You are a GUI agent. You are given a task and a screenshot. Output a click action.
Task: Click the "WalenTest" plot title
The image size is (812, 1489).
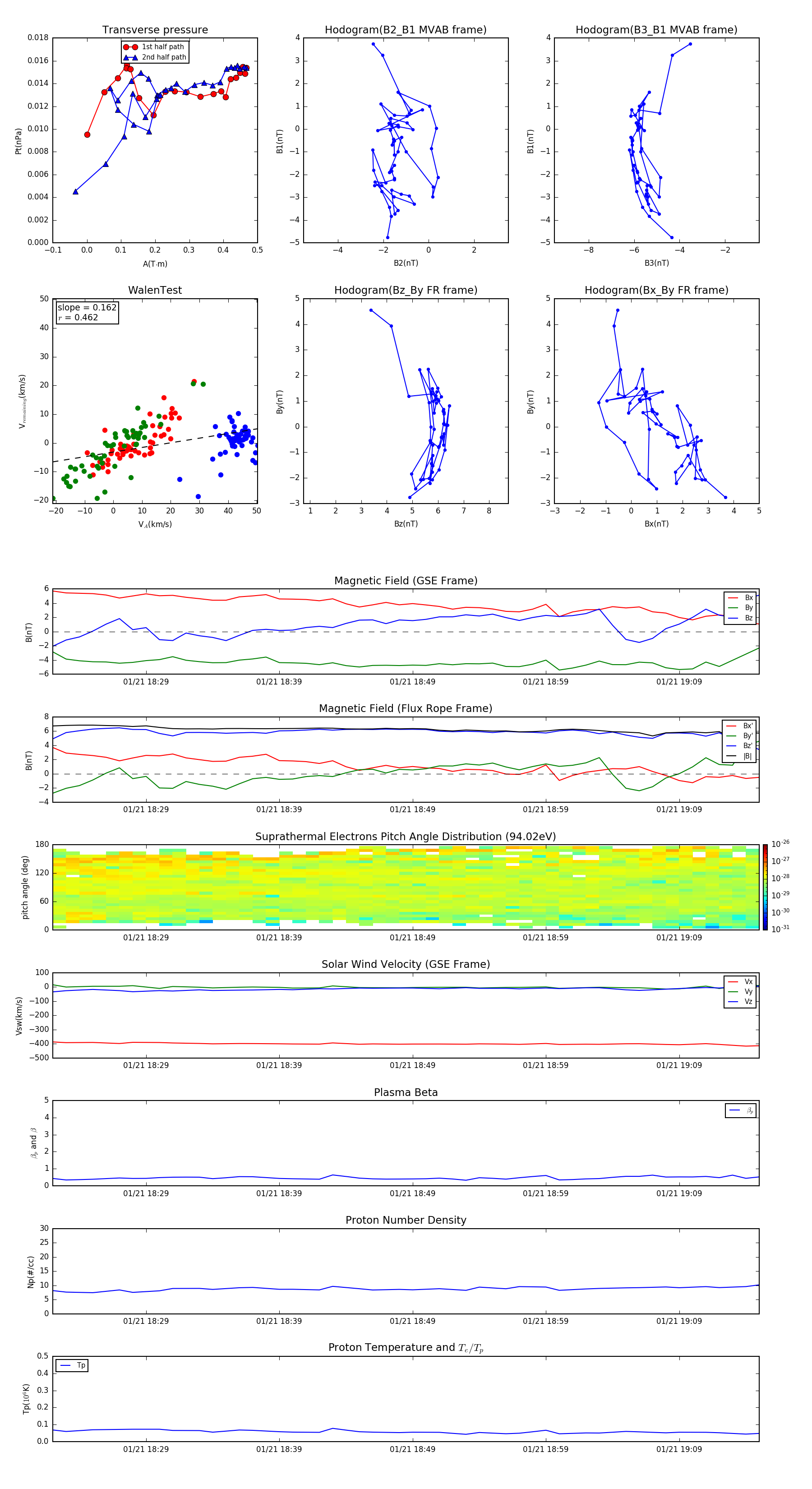[x=155, y=290]
